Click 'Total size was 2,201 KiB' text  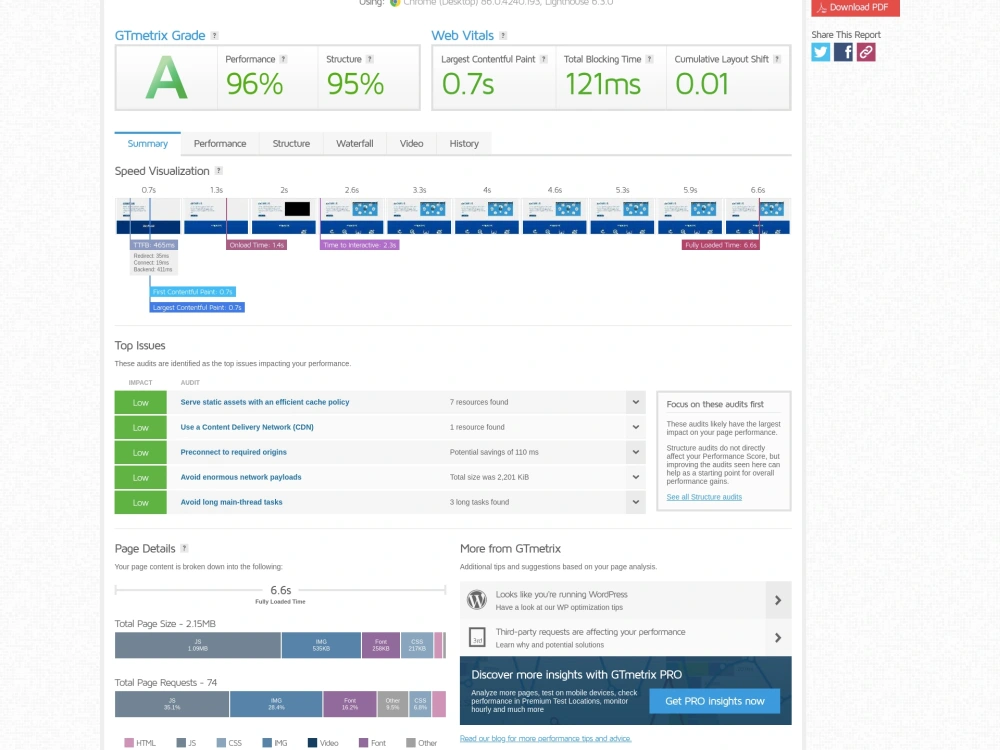click(489, 477)
